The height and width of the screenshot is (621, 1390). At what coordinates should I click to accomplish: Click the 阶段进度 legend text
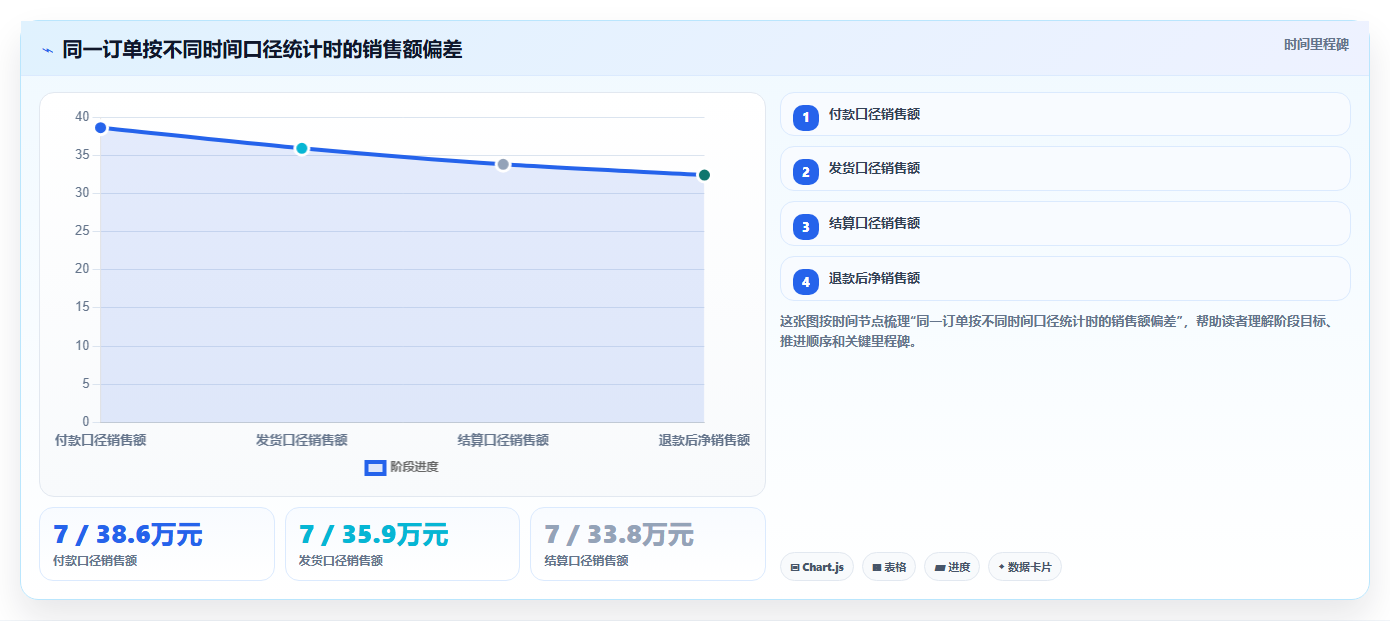click(x=414, y=467)
